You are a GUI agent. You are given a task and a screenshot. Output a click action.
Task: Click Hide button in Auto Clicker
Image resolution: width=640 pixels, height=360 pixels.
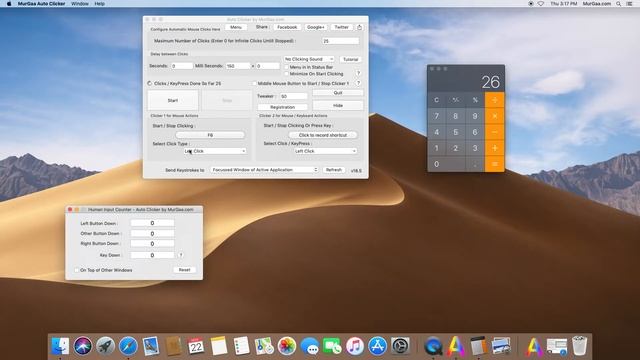338,106
